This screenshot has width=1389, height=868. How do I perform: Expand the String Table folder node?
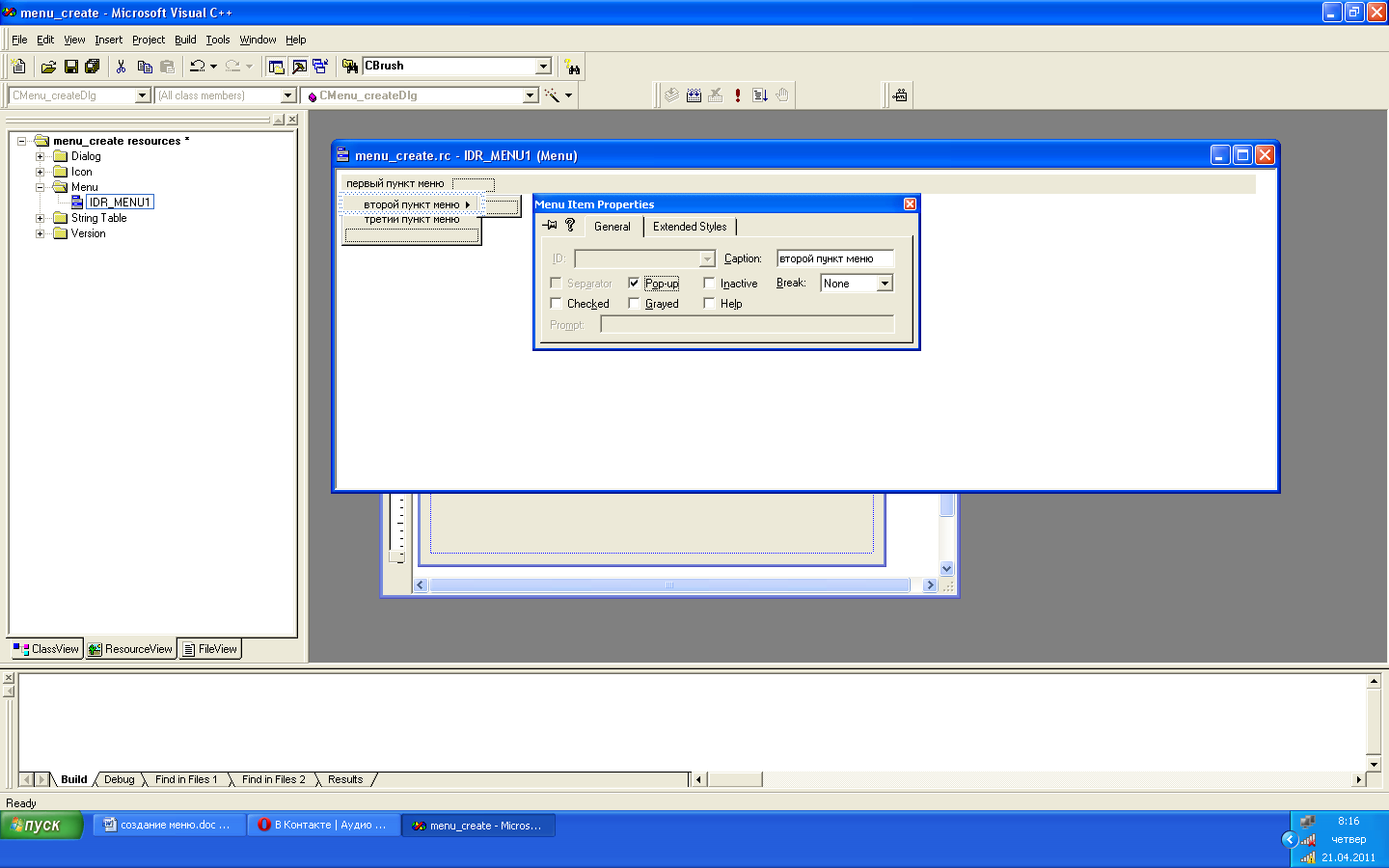pyautogui.click(x=41, y=218)
